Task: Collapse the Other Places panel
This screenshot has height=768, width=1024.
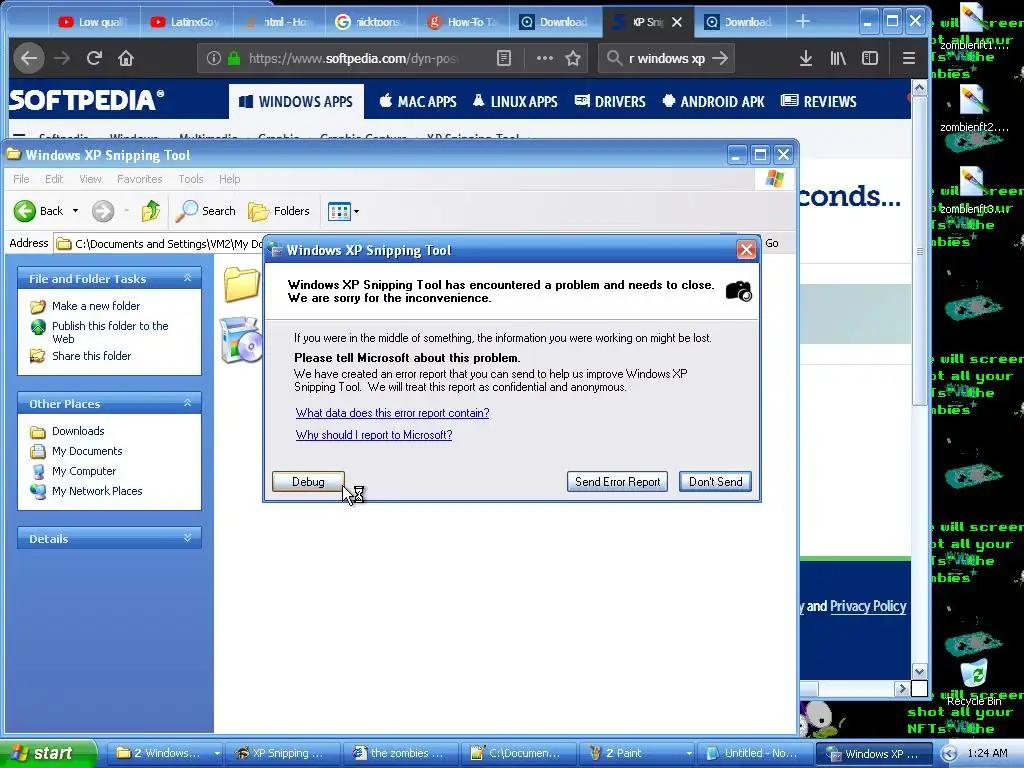Action: pos(187,403)
